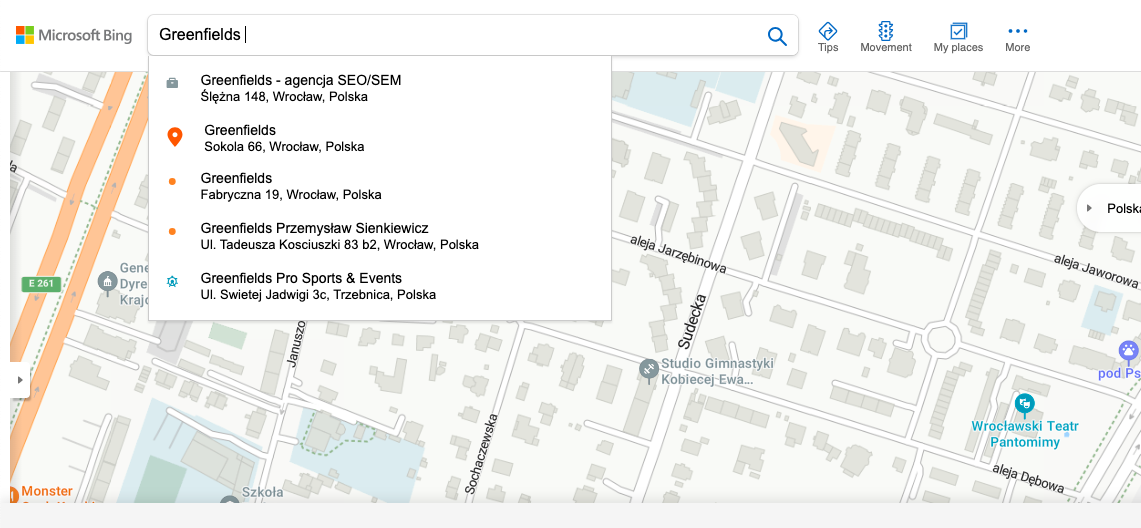Toggle the Movement traffic layer
Viewport: 1141px width, 528px height.
point(886,36)
